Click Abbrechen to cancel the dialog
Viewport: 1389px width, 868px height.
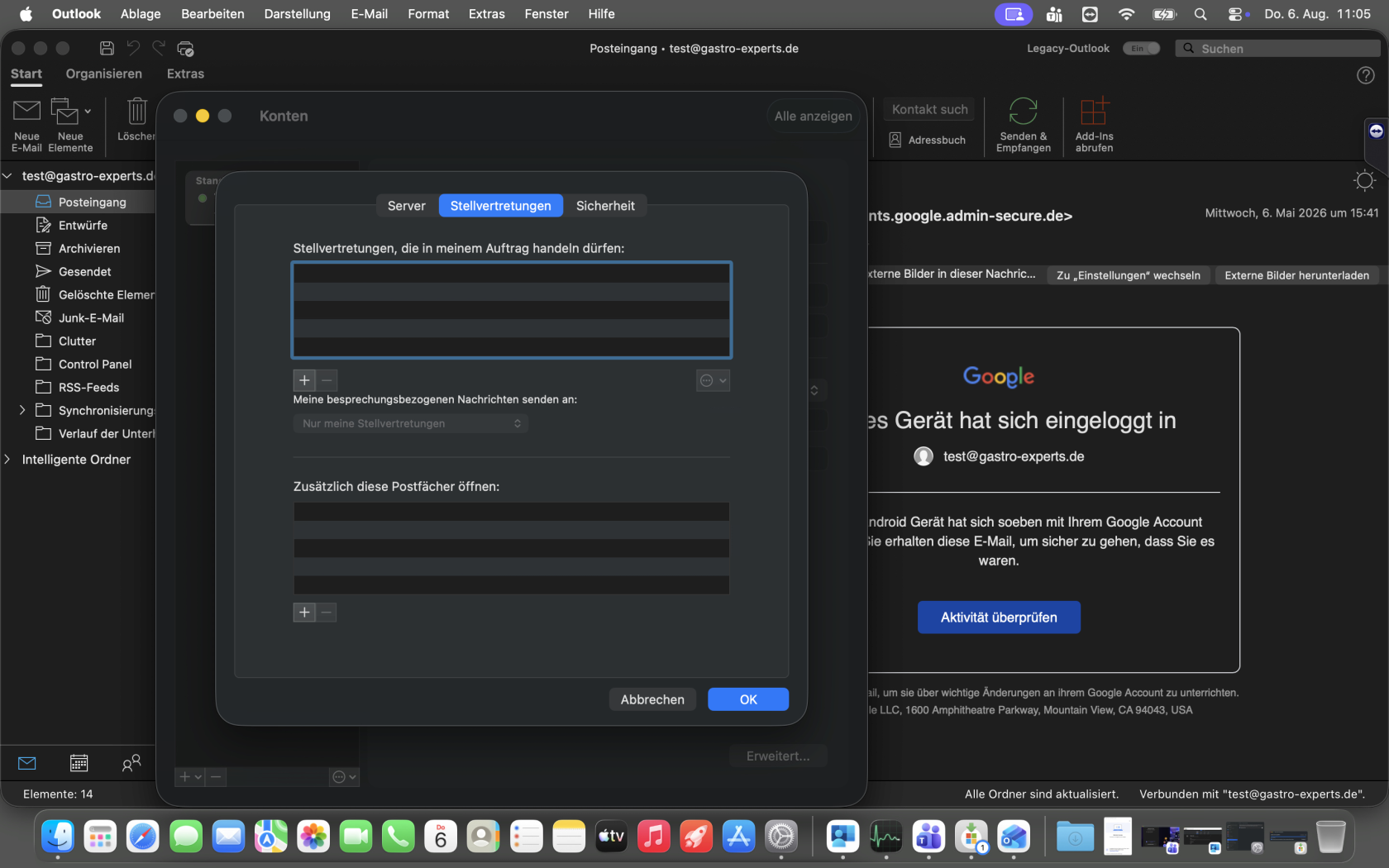tap(652, 699)
